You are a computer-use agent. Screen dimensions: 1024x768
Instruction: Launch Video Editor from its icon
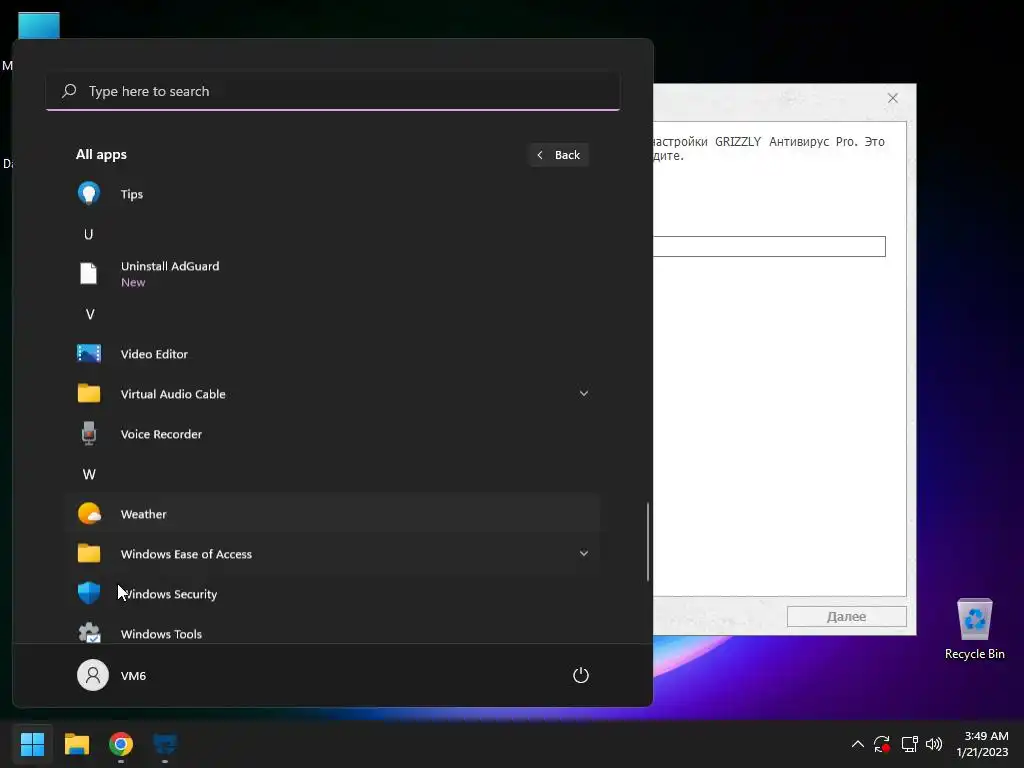point(89,353)
